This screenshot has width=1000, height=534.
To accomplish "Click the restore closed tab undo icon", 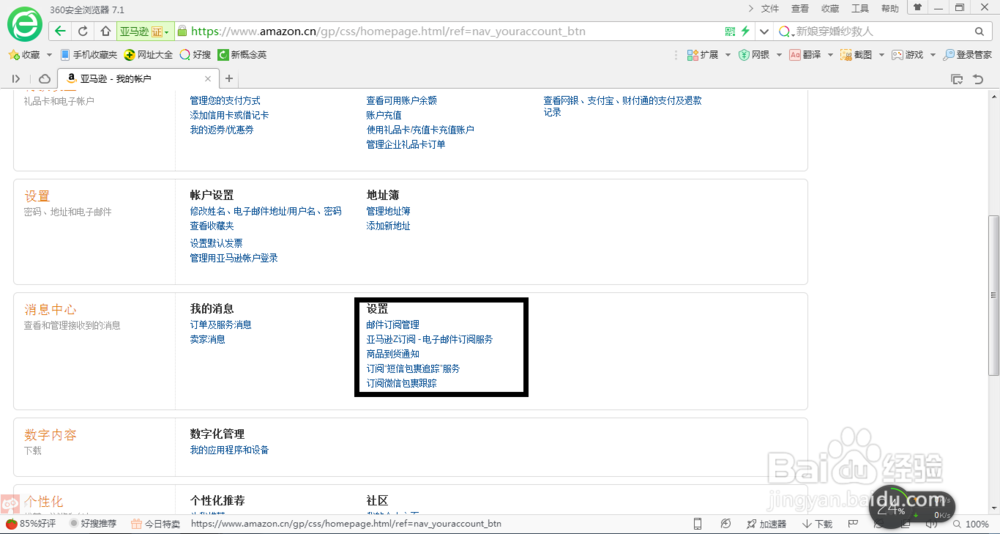I will point(978,78).
